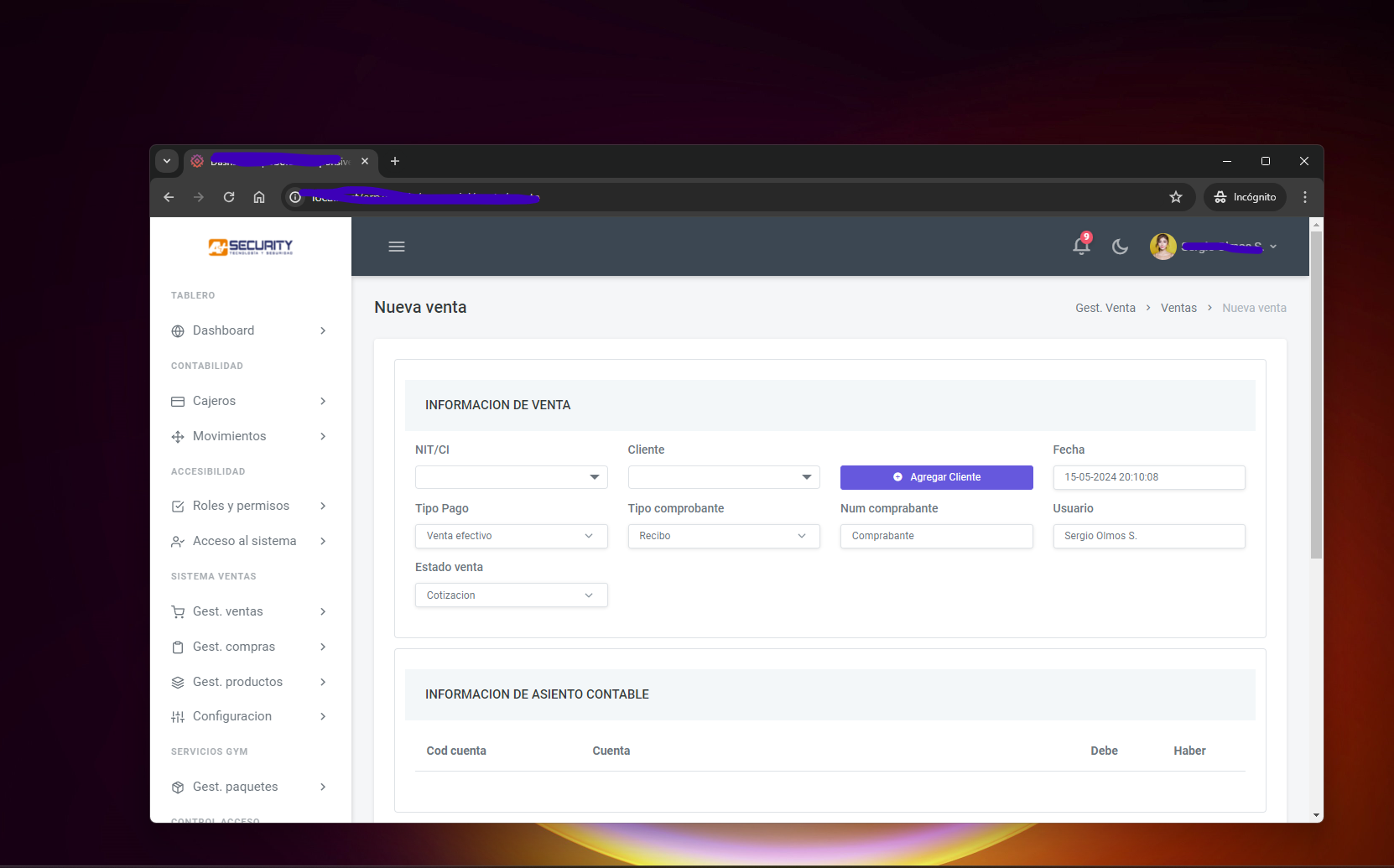1394x868 pixels.
Task: Click the hamburger menu icon in header
Action: 397,247
